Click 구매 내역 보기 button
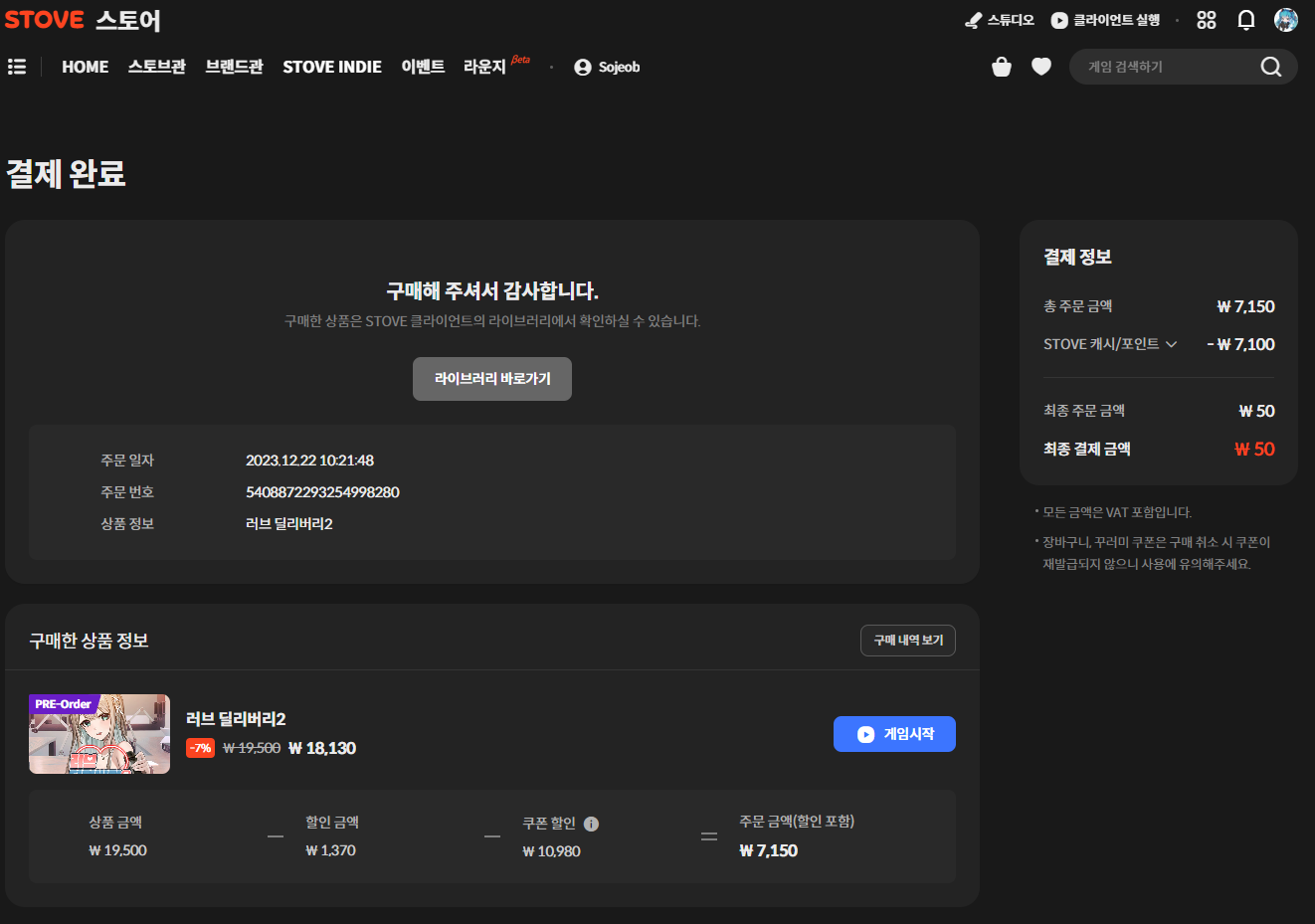 click(x=907, y=641)
